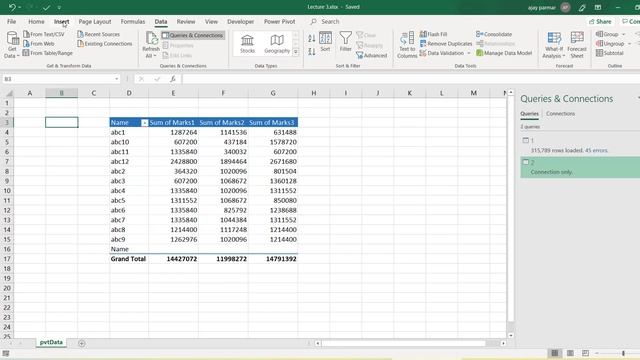Select the Queries tab in pane

pos(529,113)
